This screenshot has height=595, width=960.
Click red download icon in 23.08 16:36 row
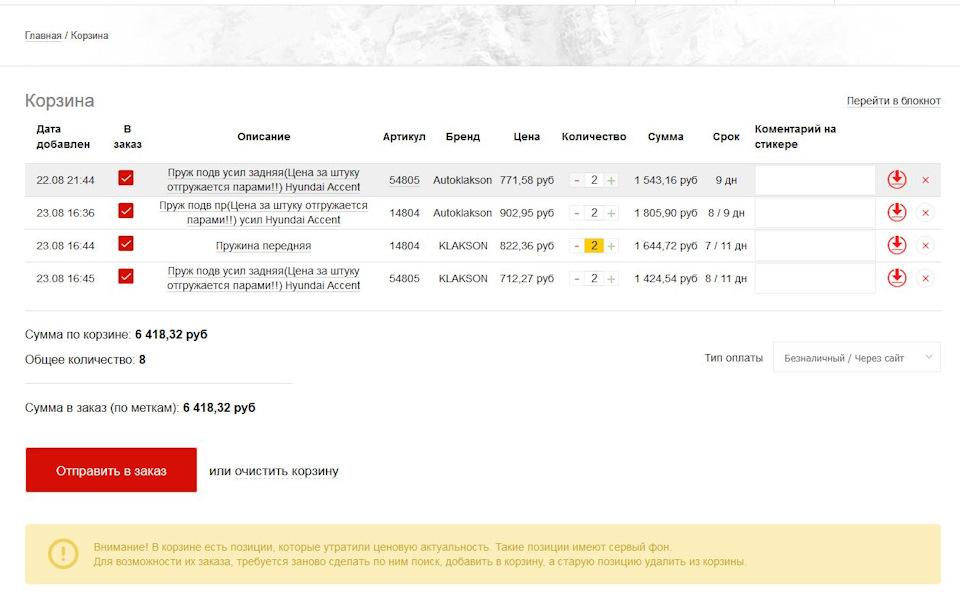(x=897, y=212)
